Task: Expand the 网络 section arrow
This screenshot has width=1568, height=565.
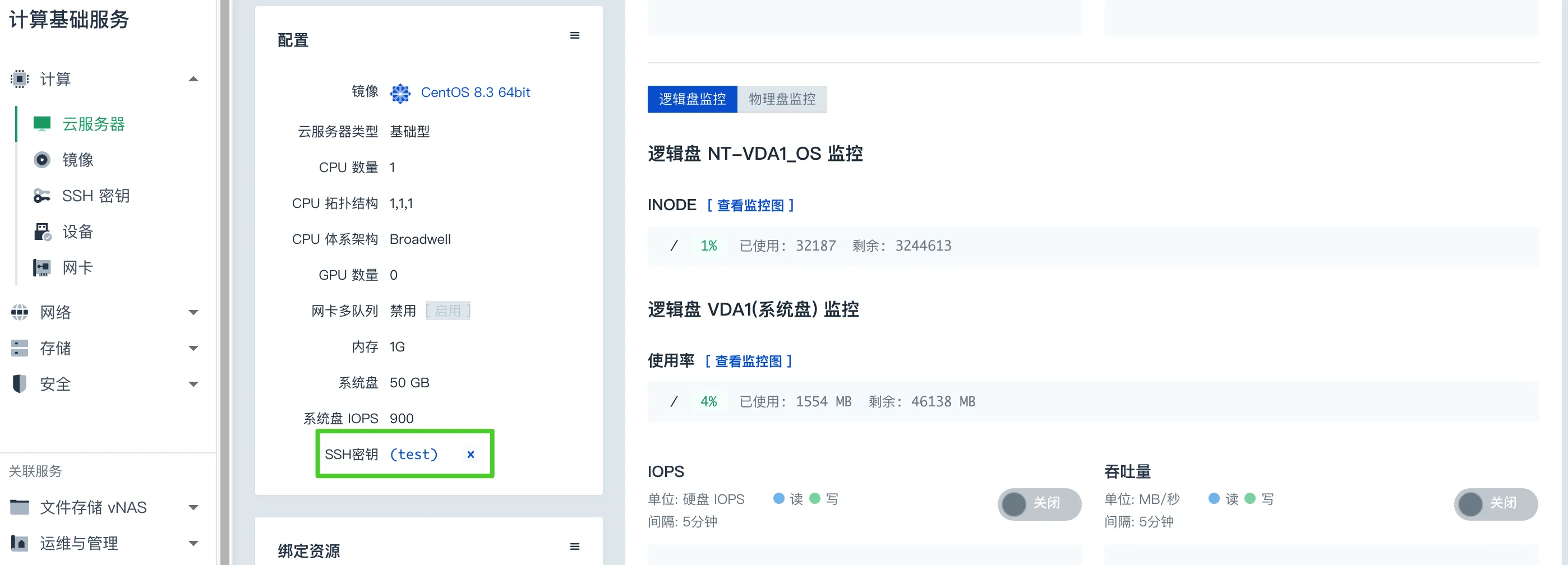Action: point(193,313)
